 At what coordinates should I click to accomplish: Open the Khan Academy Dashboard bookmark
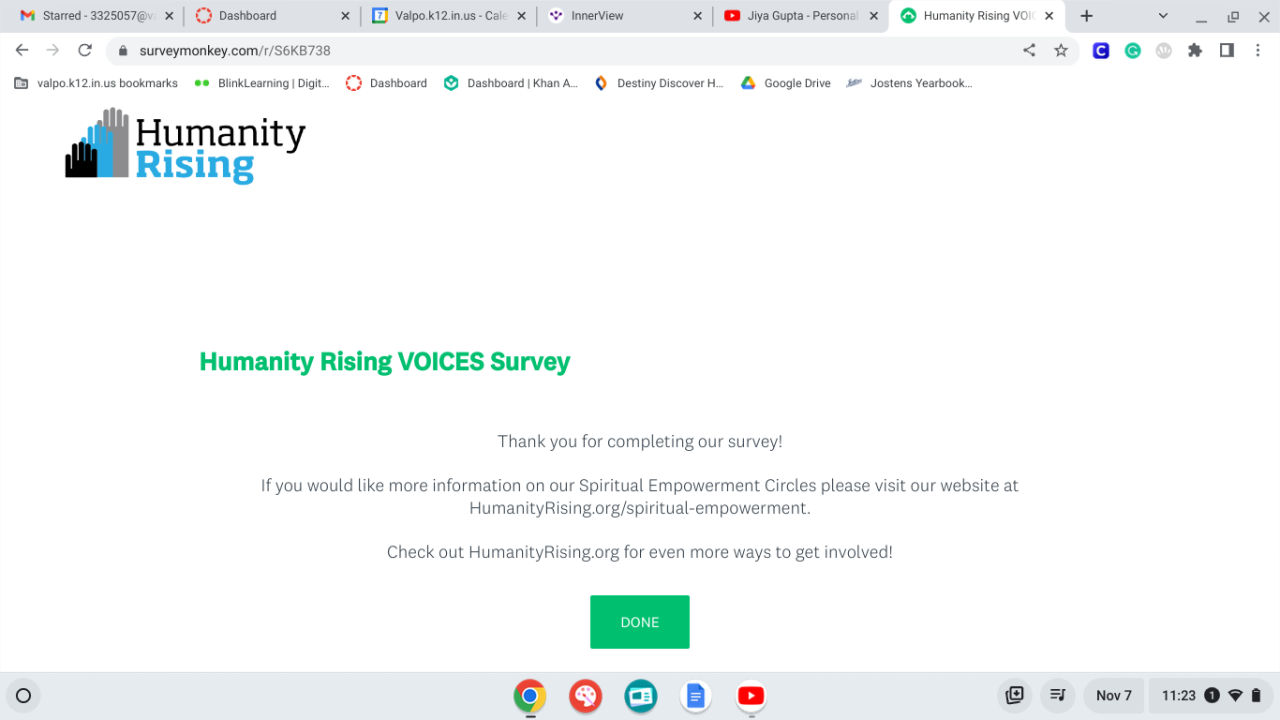(x=511, y=83)
